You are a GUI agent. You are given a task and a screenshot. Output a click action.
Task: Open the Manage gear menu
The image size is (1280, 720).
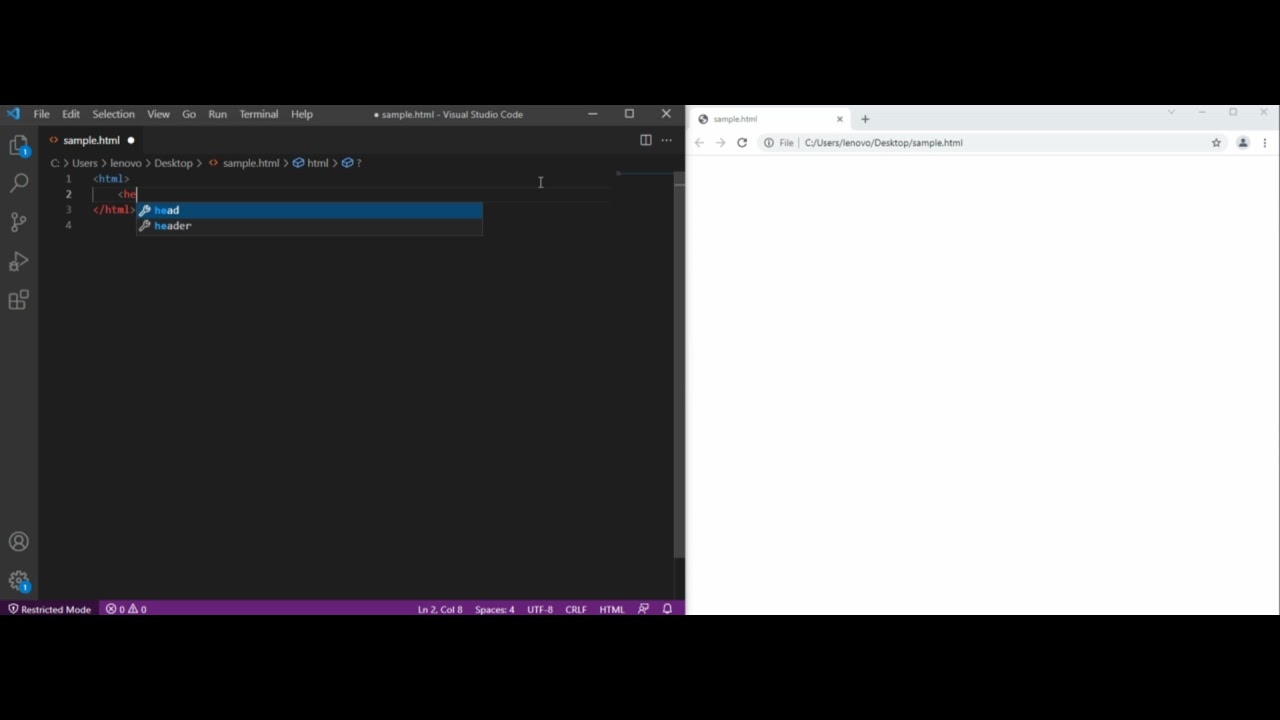(18, 581)
